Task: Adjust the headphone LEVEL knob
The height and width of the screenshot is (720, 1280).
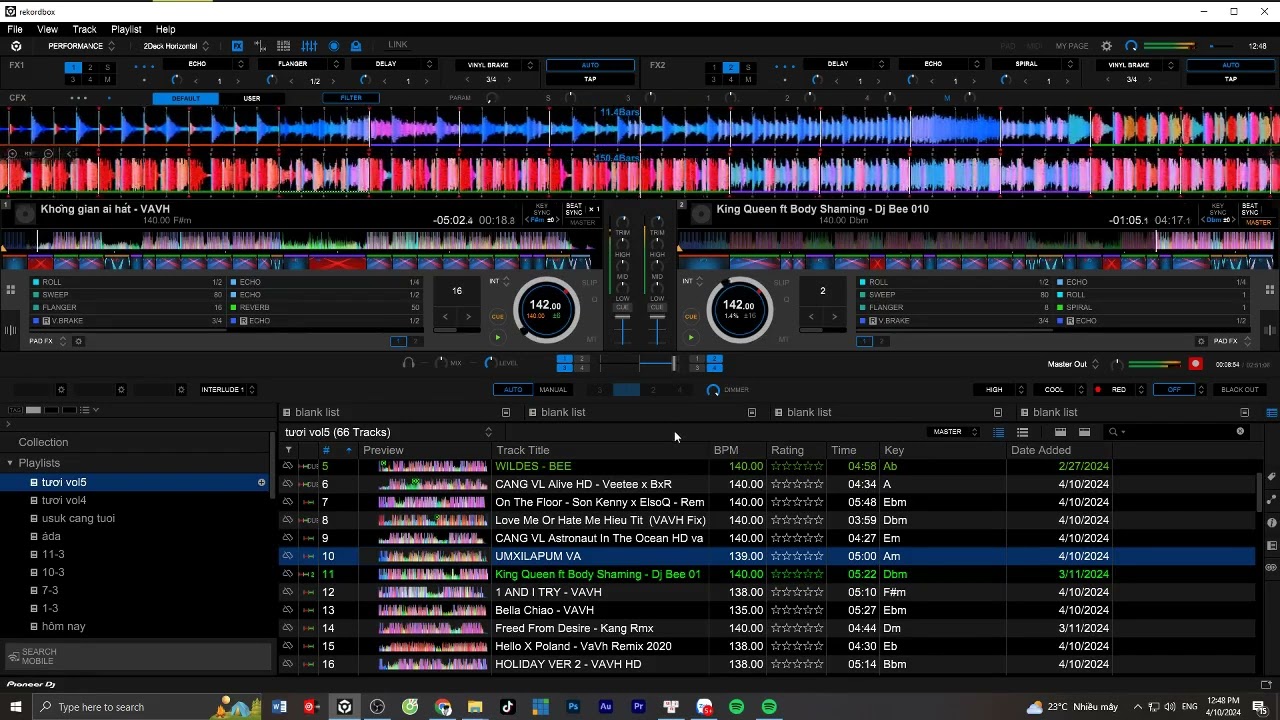Action: point(489,363)
